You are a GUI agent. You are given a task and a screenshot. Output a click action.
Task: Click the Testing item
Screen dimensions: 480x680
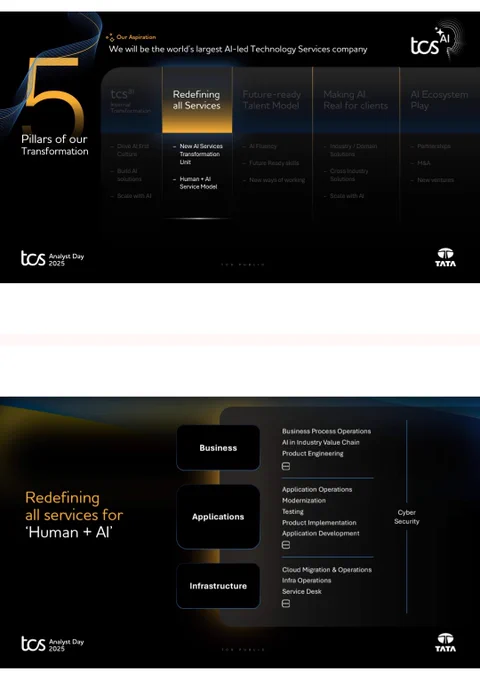tap(293, 512)
